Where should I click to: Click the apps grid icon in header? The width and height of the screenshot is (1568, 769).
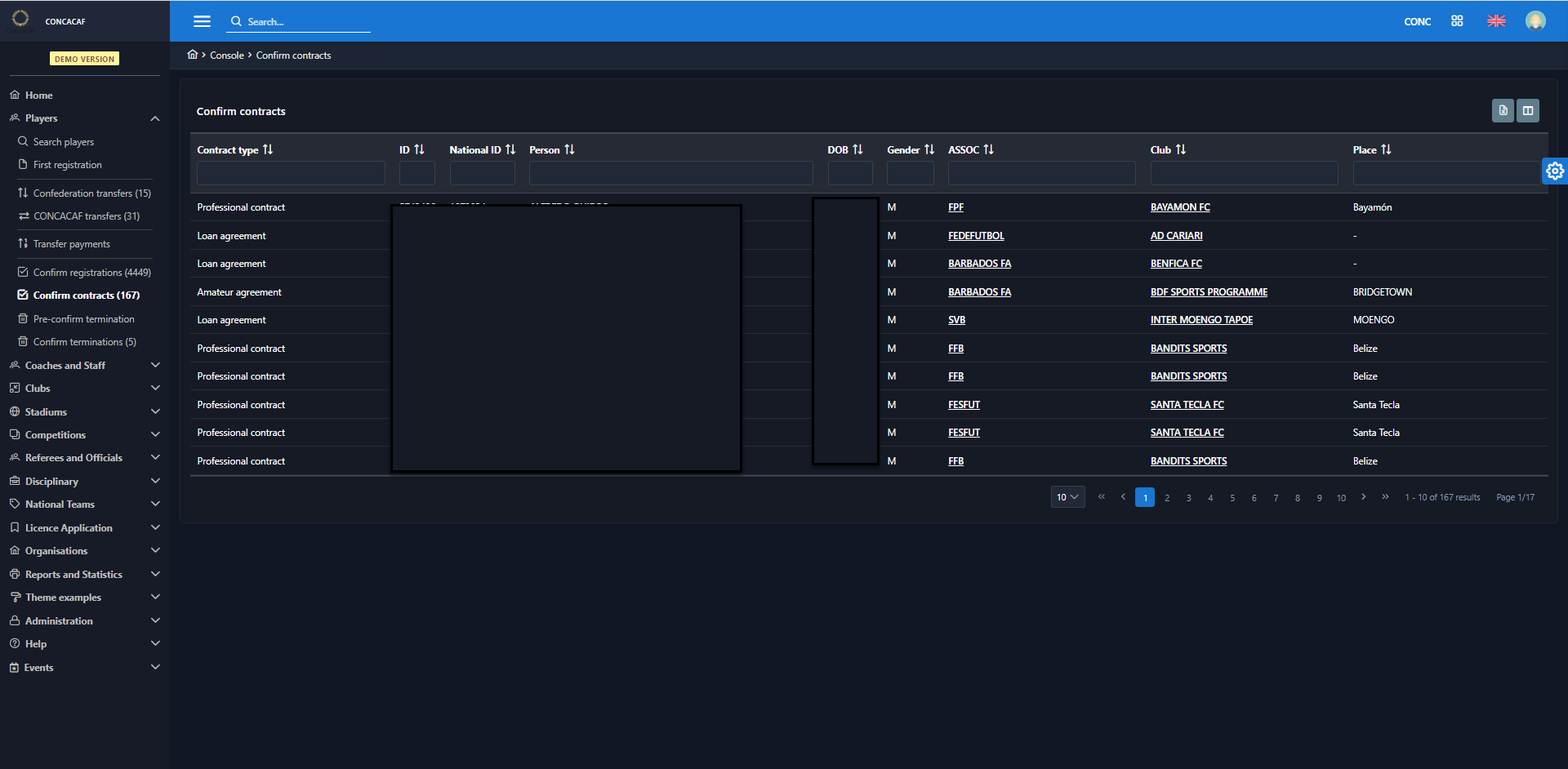pos(1457,21)
